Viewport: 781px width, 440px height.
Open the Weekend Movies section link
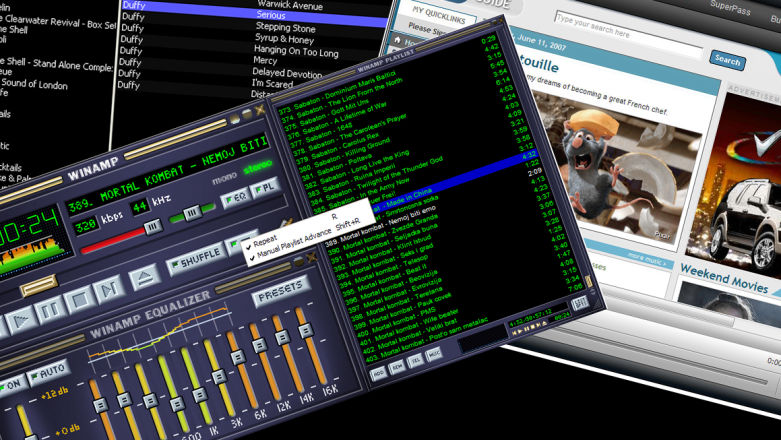point(724,278)
